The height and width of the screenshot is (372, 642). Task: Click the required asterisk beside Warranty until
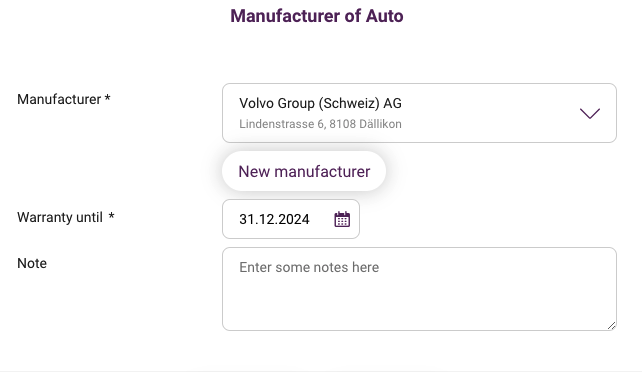tap(111, 216)
